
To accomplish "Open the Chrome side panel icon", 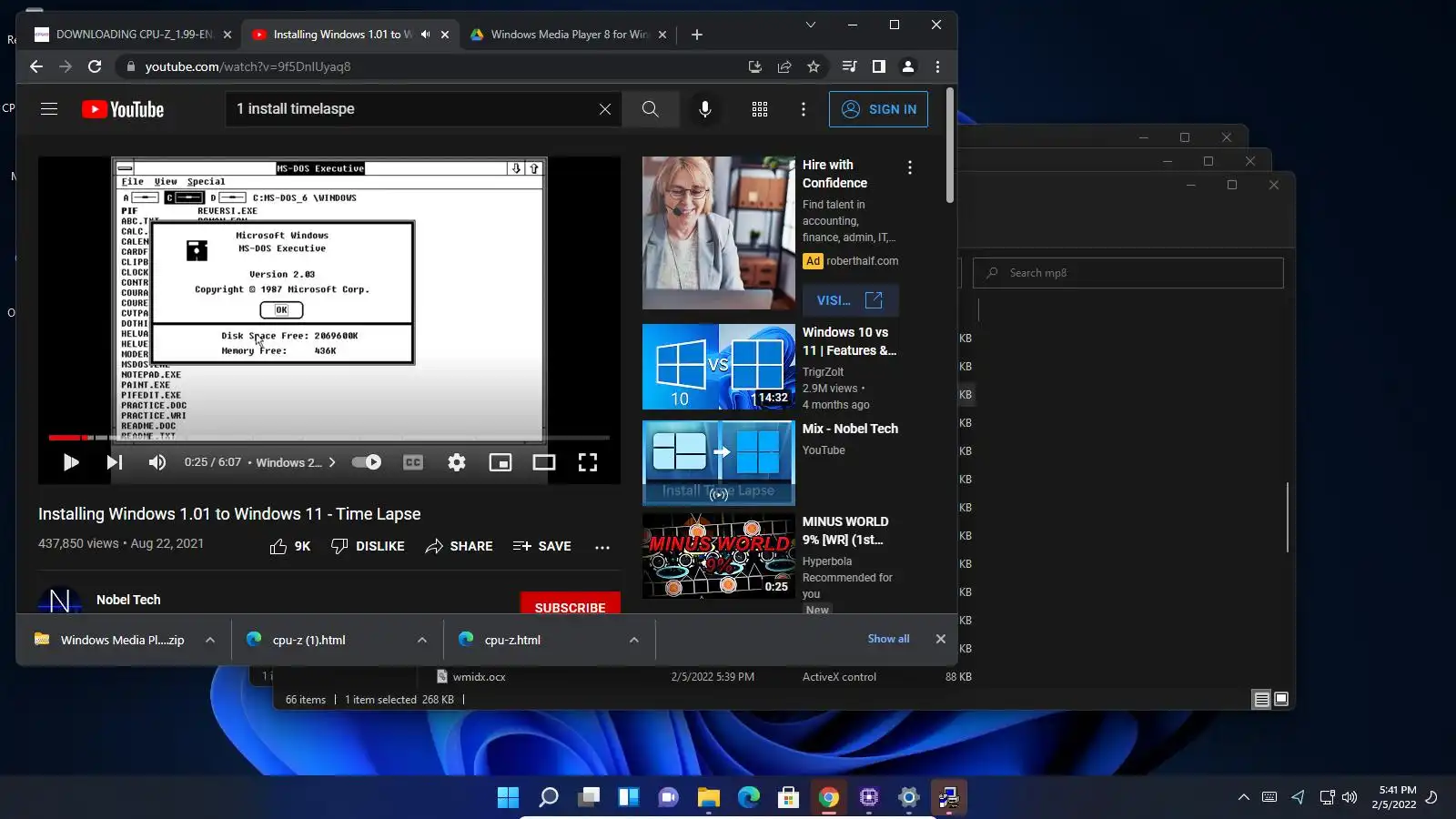I will click(x=879, y=66).
